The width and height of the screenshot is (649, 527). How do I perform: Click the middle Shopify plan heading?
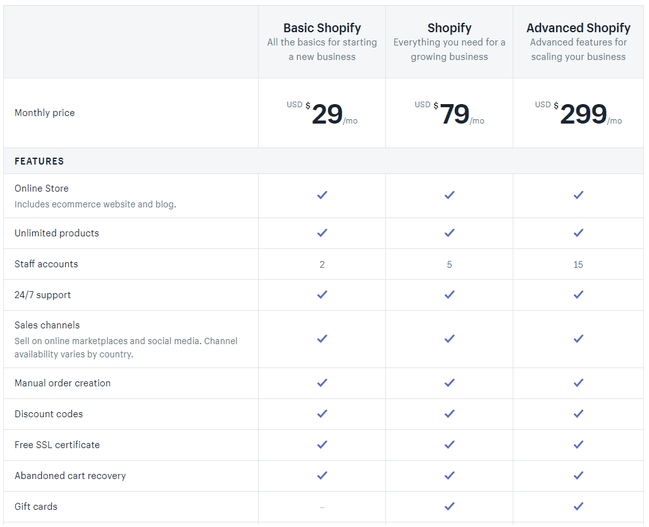coord(449,28)
